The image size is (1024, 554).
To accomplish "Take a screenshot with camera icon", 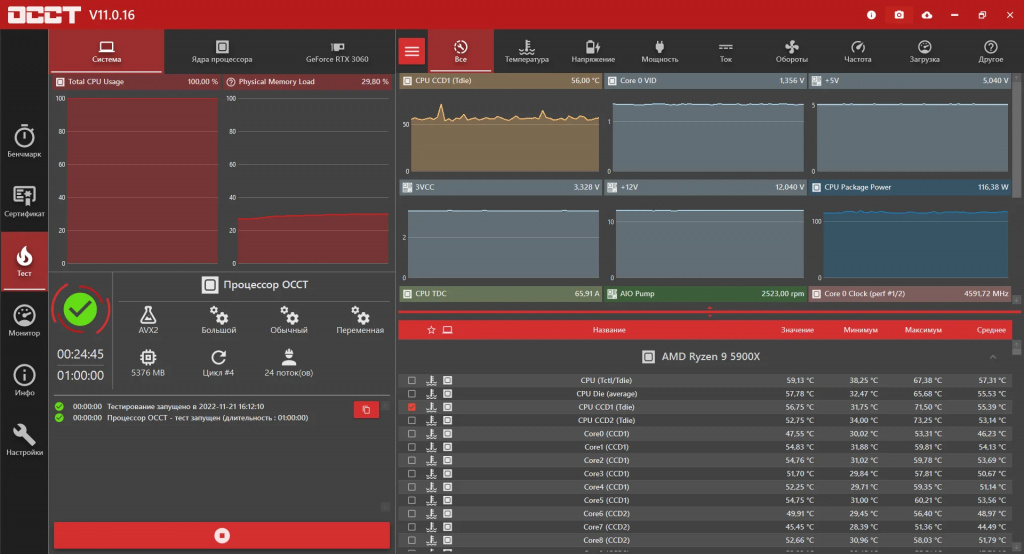I will point(899,14).
